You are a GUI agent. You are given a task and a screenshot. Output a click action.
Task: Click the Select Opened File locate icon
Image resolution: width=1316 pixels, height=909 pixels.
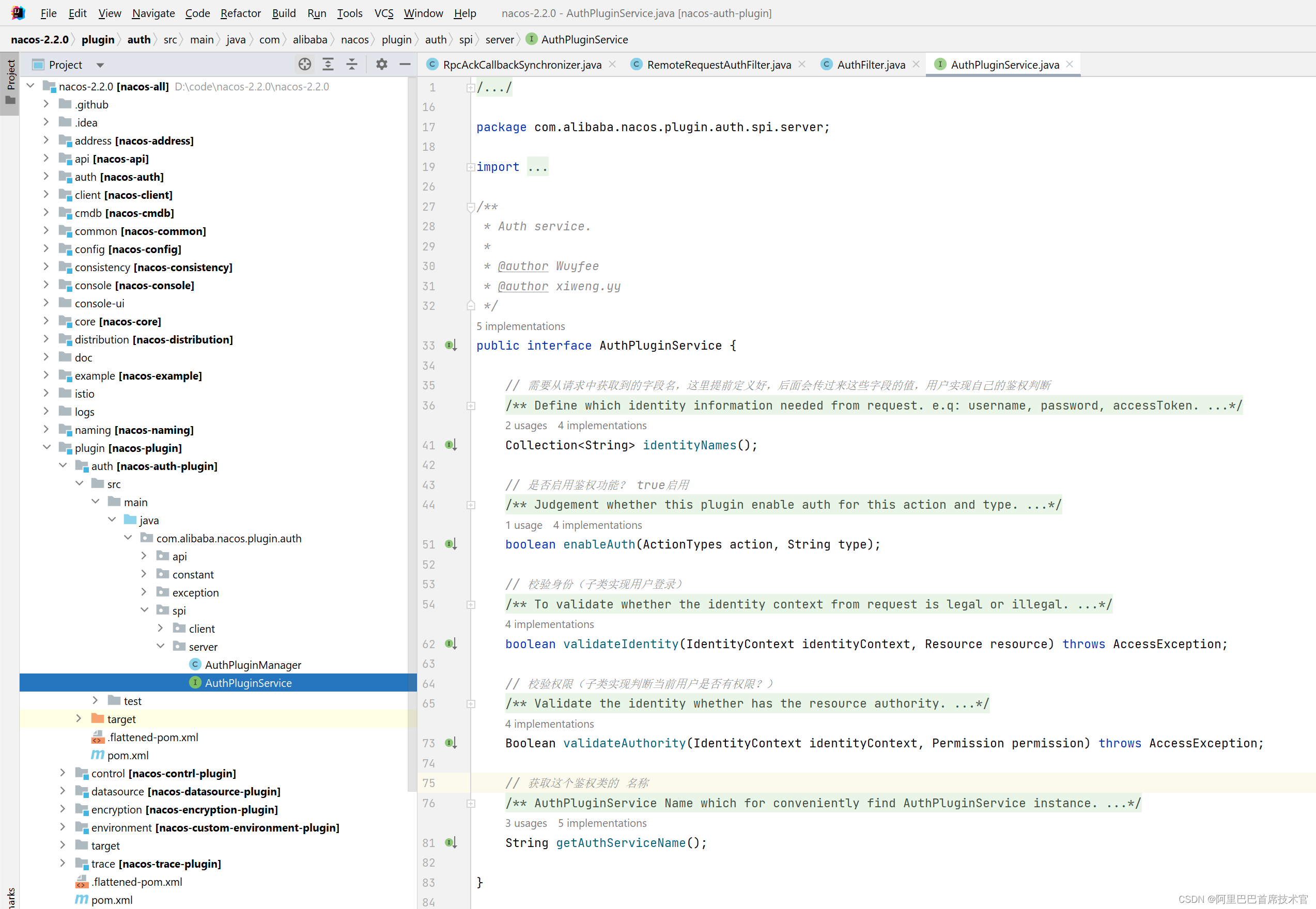click(305, 65)
